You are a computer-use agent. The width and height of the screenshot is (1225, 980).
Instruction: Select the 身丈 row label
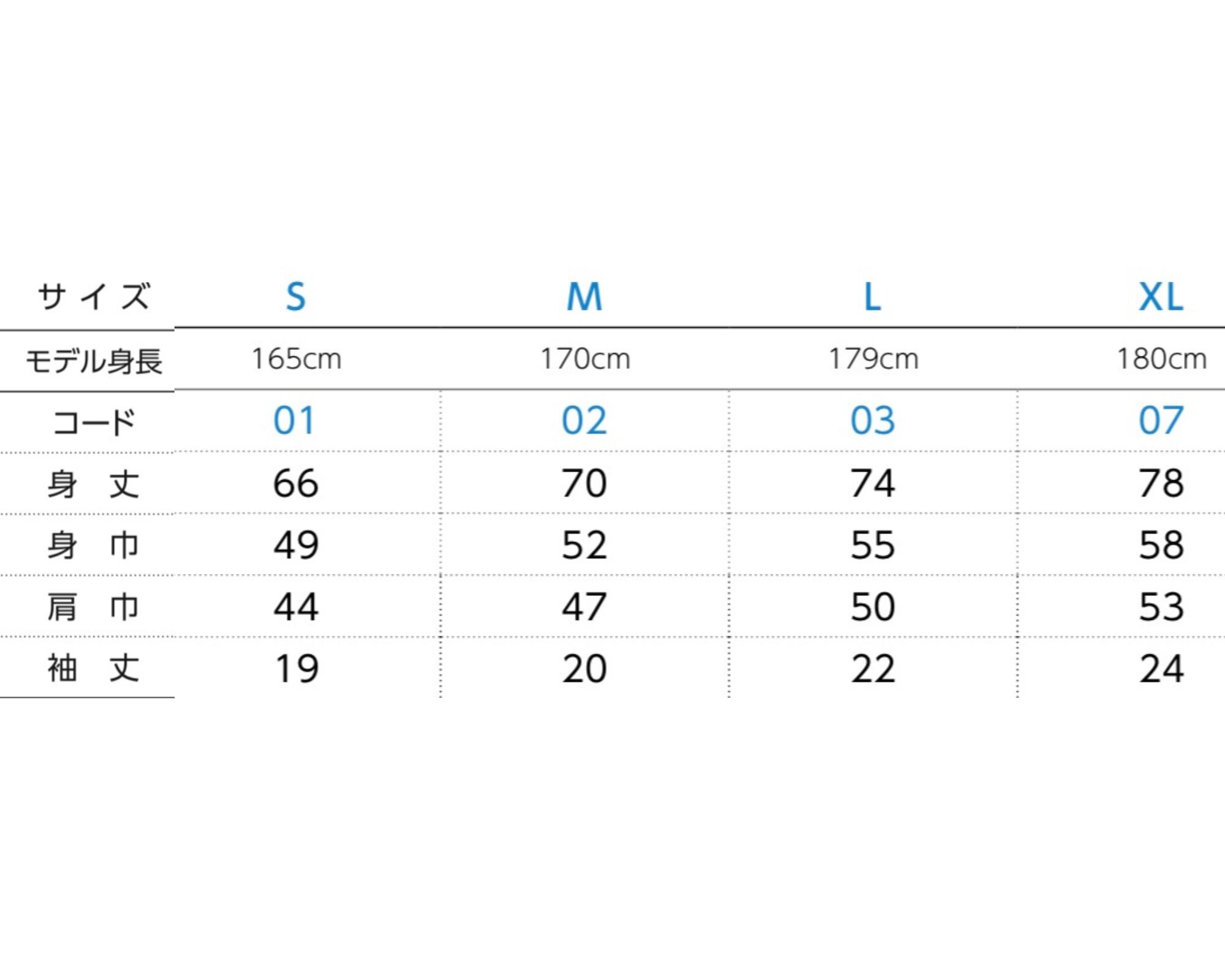point(94,484)
